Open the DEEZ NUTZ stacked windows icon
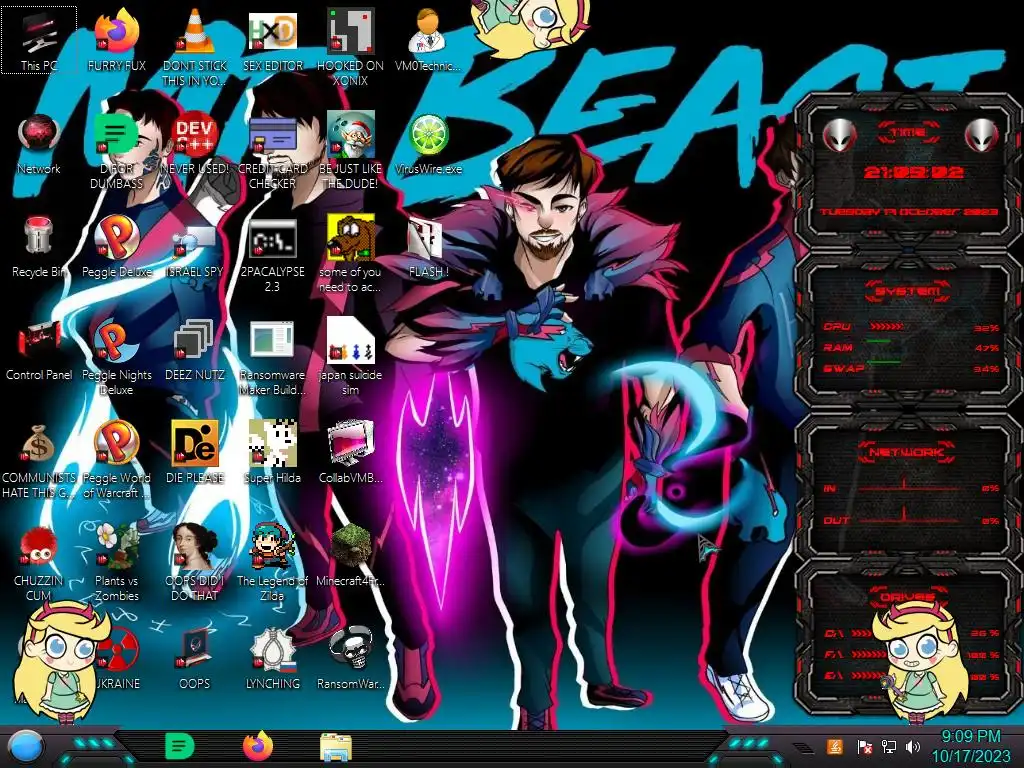The image size is (1024, 768). point(195,350)
